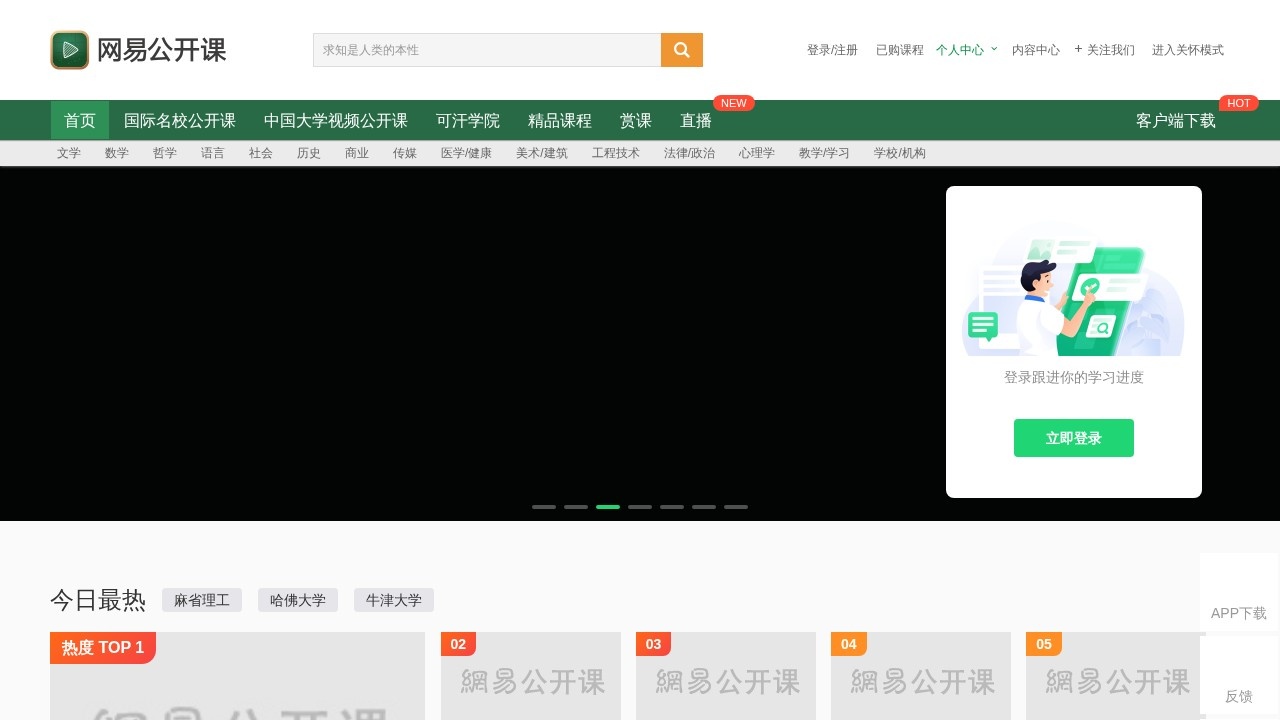
Task: Toggle the 牛津大学 filter tag
Action: tap(393, 600)
